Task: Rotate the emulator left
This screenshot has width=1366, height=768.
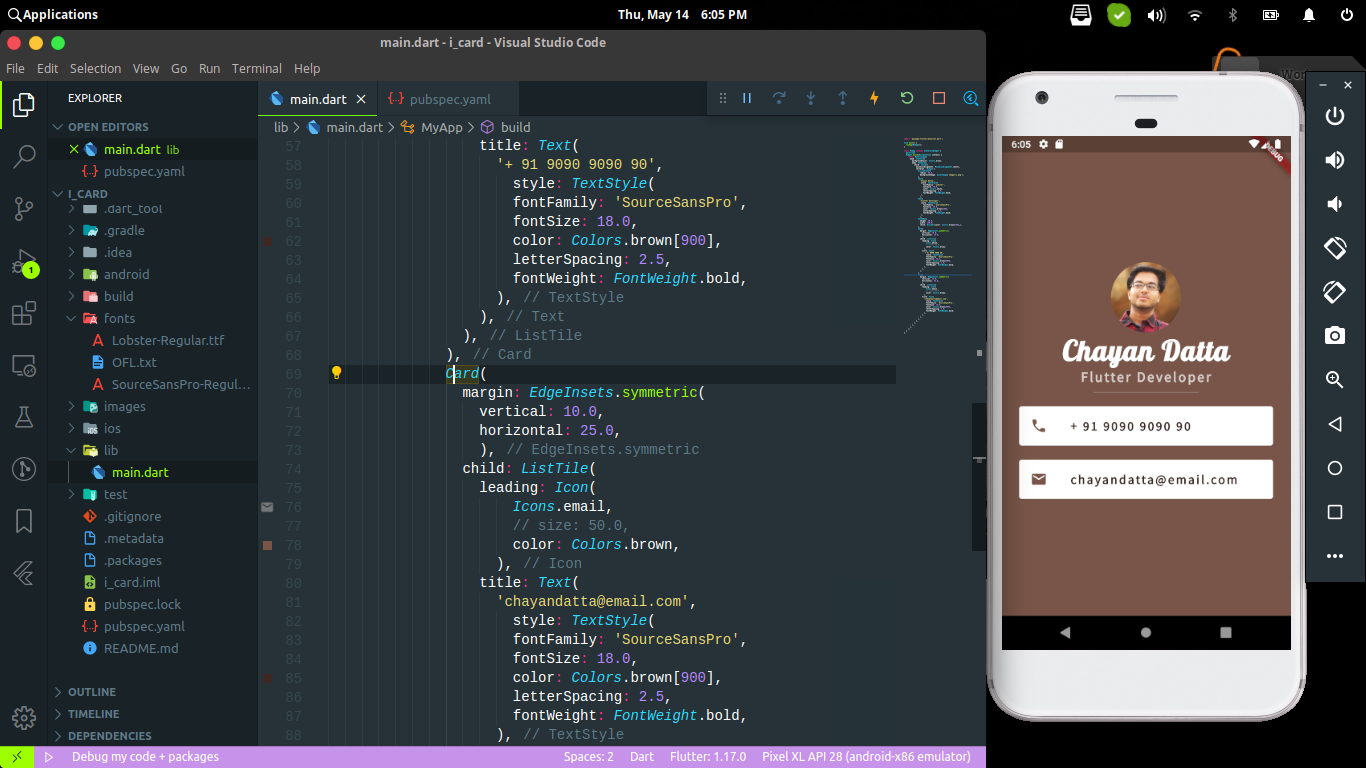Action: pyautogui.click(x=1335, y=247)
